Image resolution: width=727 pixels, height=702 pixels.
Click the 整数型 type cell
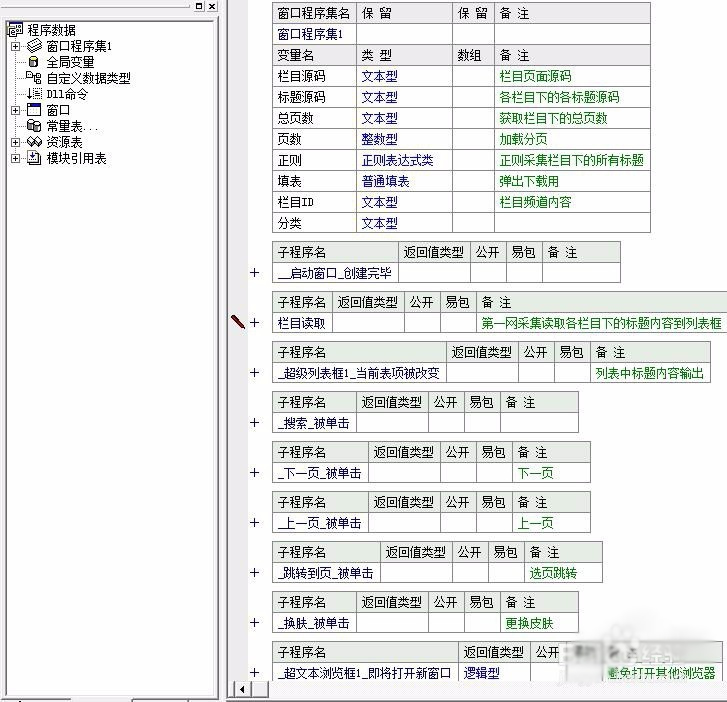point(404,139)
